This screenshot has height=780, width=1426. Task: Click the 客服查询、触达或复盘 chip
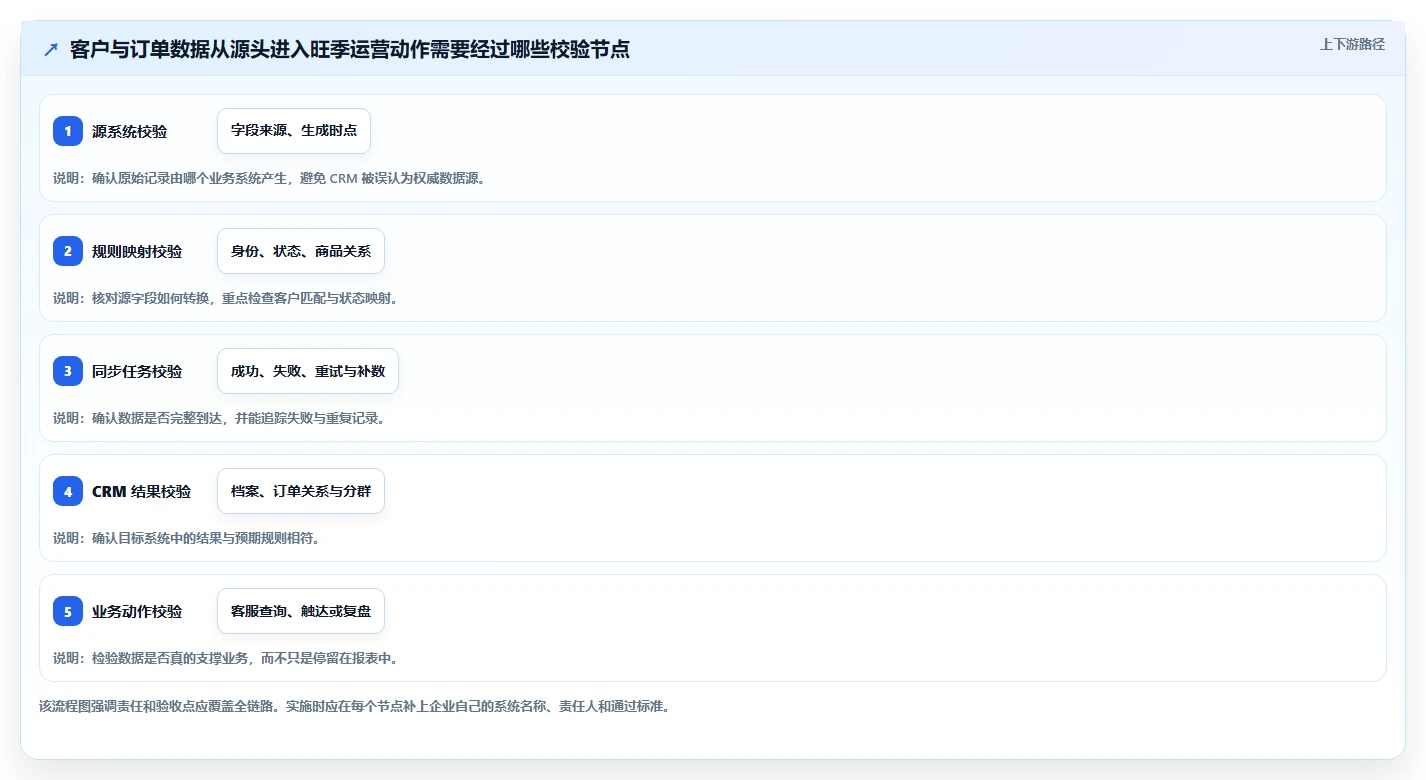(x=301, y=611)
